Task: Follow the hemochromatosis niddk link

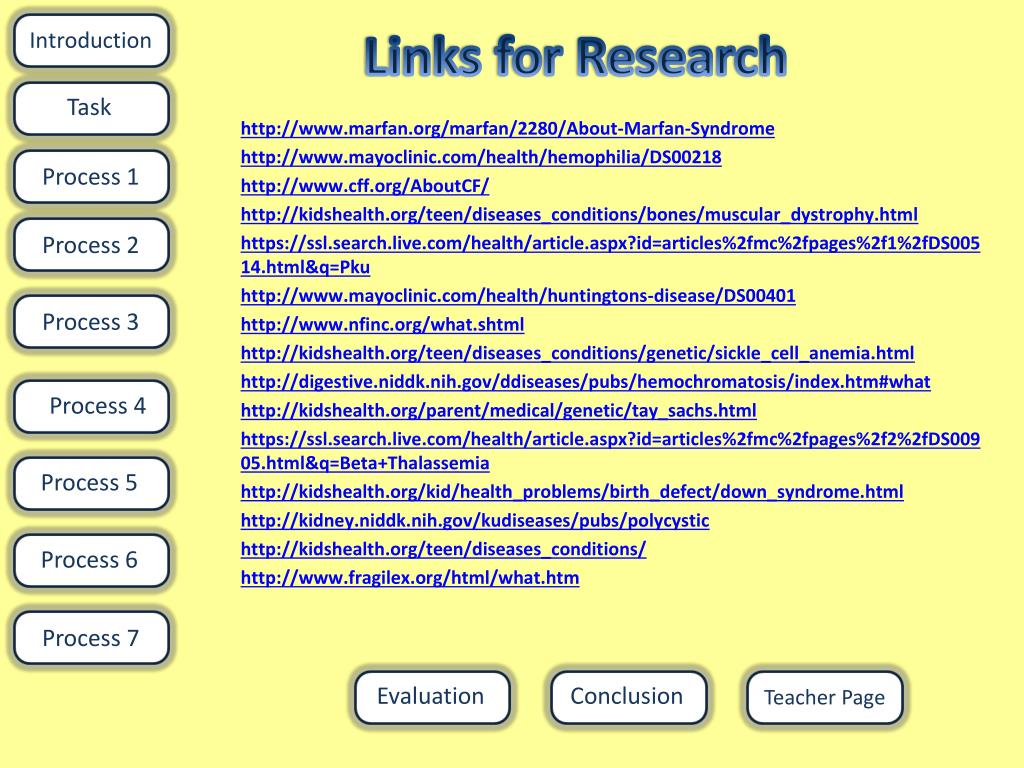Action: tap(585, 382)
